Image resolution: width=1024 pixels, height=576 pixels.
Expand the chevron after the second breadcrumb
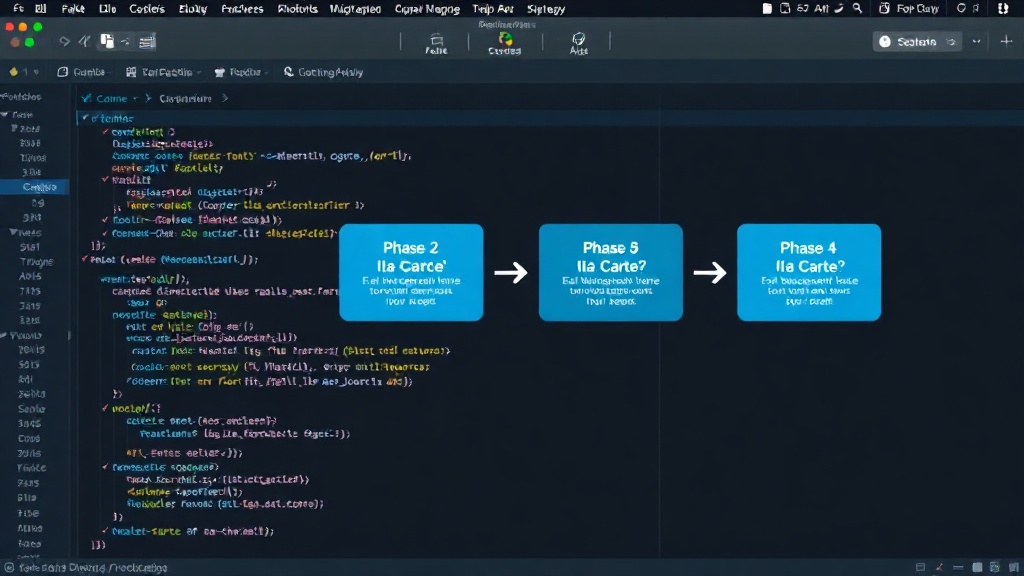[225, 99]
